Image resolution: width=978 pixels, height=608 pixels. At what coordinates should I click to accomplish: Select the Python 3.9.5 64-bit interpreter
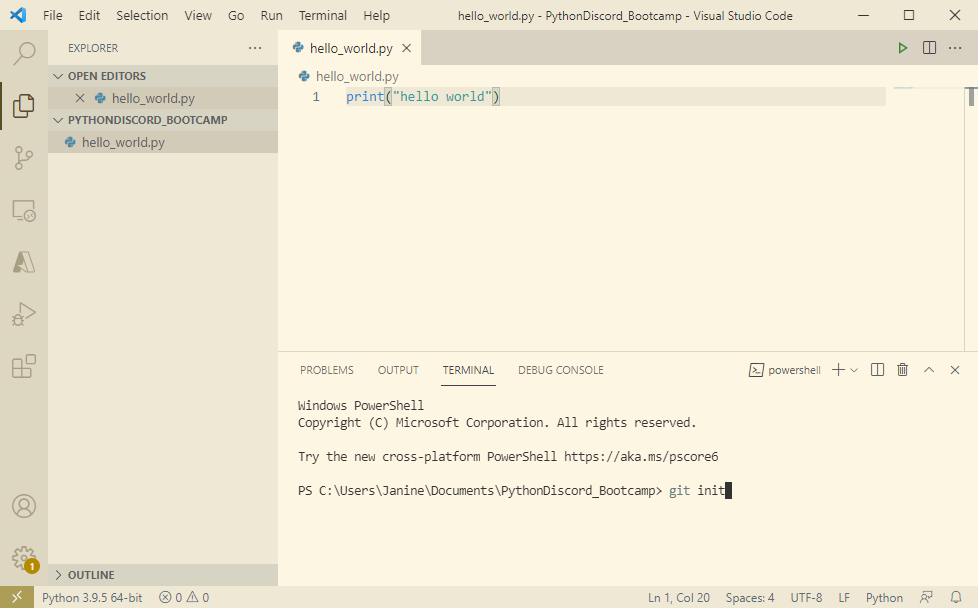[92, 597]
